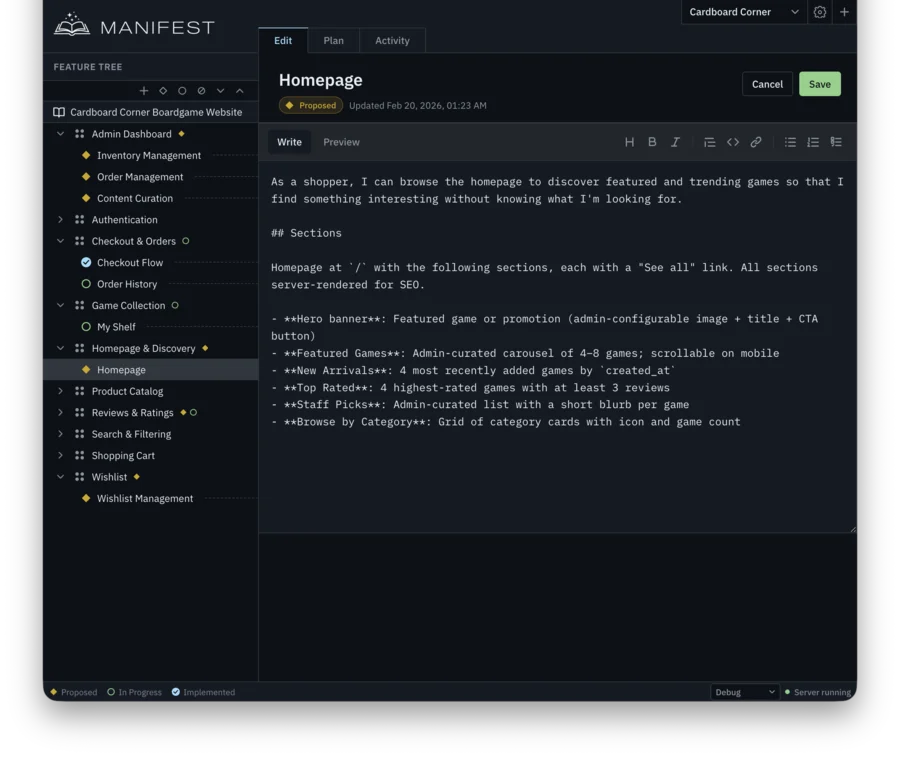Image resolution: width=900 pixels, height=758 pixels.
Task: Open the settings gear next to Cardboard Corner
Action: (x=821, y=12)
